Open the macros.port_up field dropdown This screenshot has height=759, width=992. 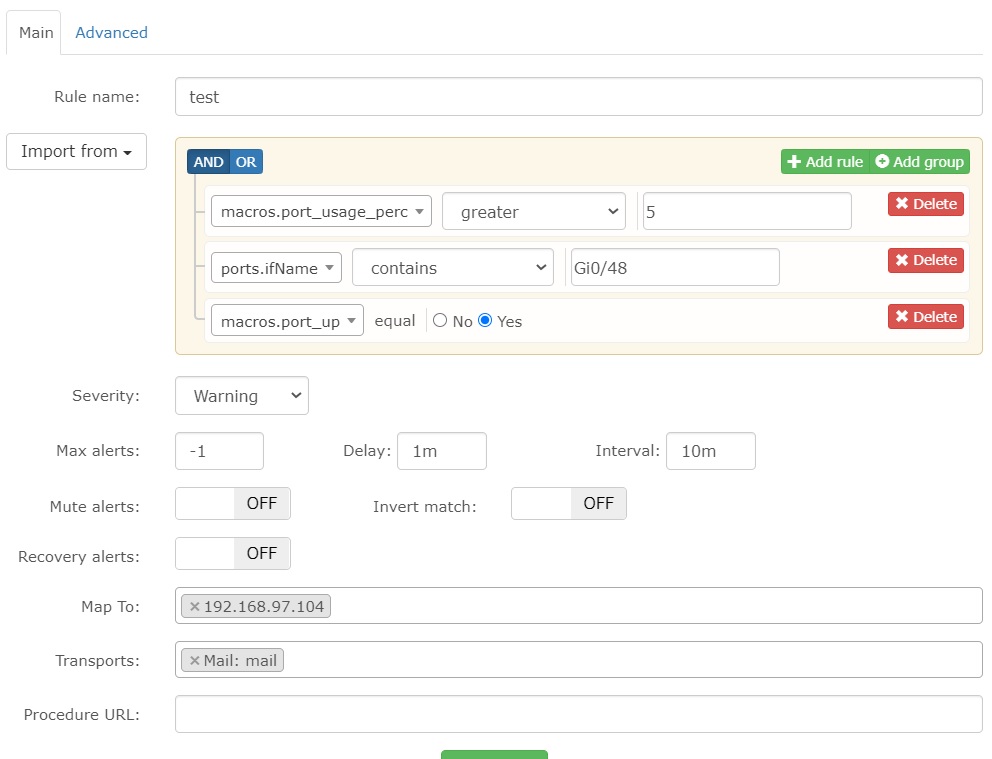point(287,321)
